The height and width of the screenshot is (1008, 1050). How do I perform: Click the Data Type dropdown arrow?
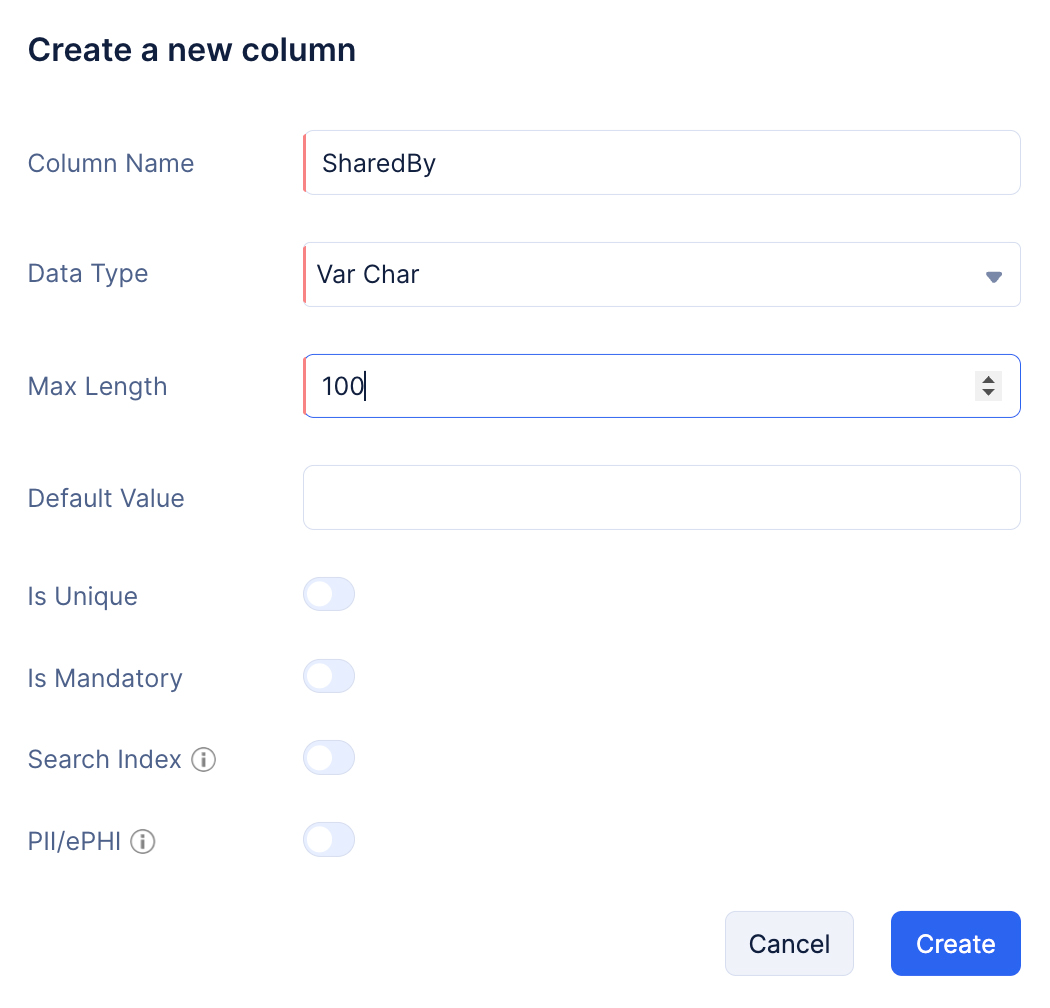coord(993,276)
